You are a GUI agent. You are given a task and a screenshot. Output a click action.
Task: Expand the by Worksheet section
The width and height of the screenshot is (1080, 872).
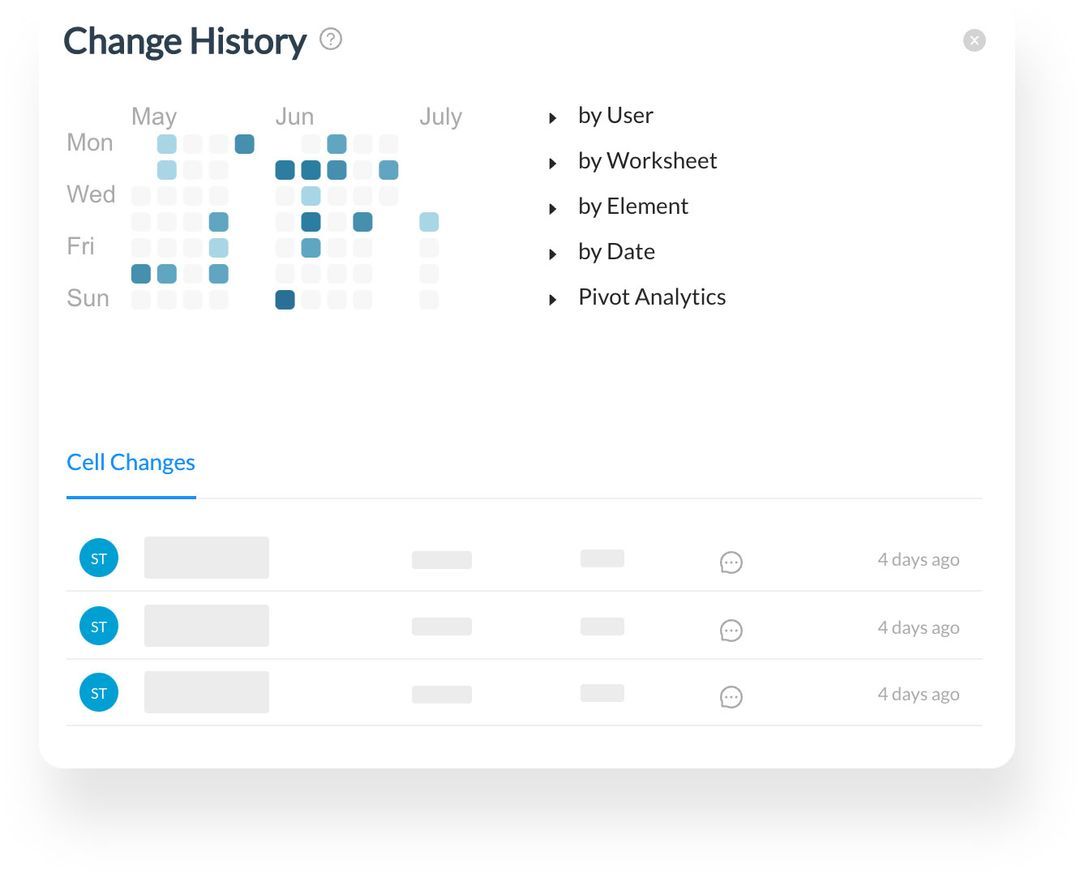(648, 160)
